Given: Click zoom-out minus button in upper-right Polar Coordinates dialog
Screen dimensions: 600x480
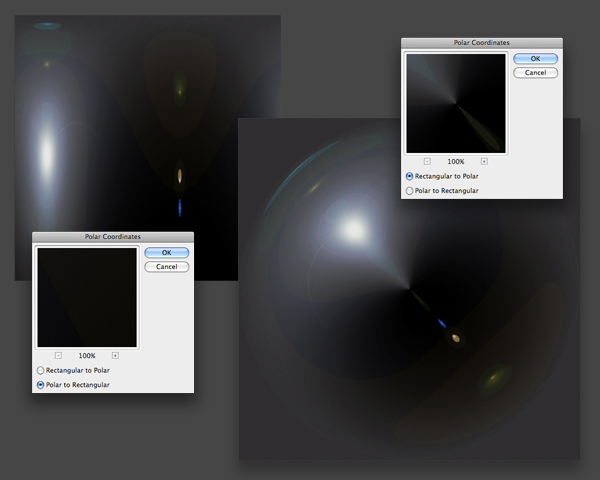Looking at the screenshot, I should [x=427, y=161].
